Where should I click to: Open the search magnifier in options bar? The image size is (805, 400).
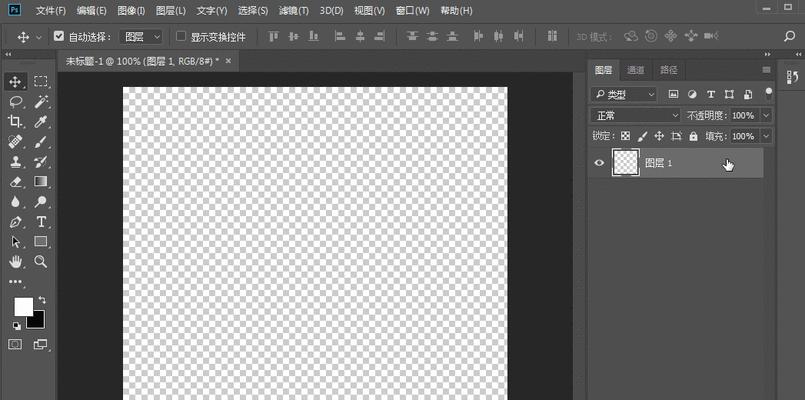click(790, 36)
